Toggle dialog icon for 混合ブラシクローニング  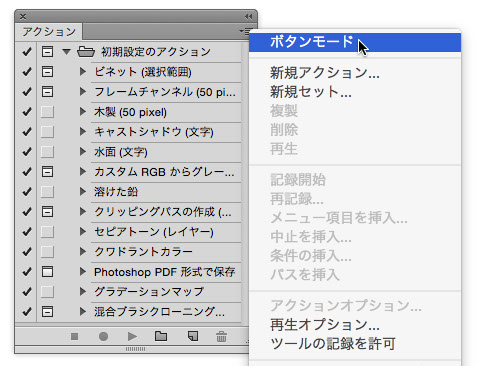pyautogui.click(x=47, y=312)
